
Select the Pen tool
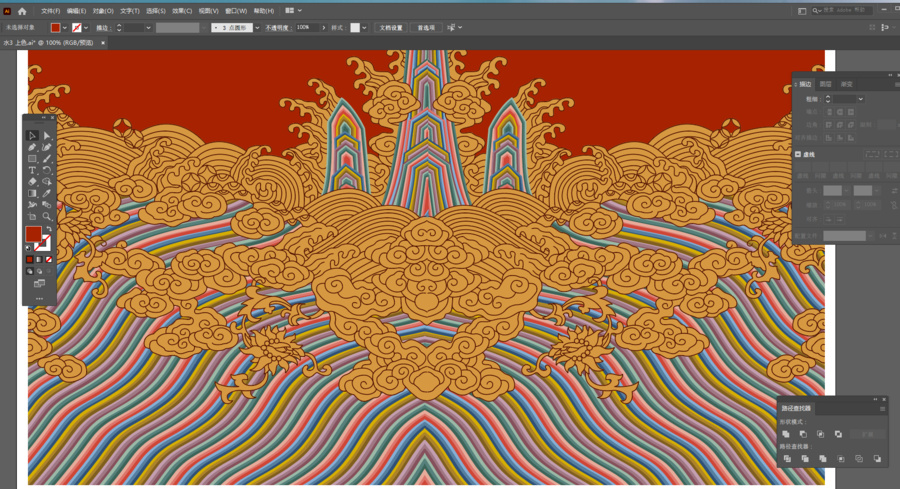click(32, 147)
